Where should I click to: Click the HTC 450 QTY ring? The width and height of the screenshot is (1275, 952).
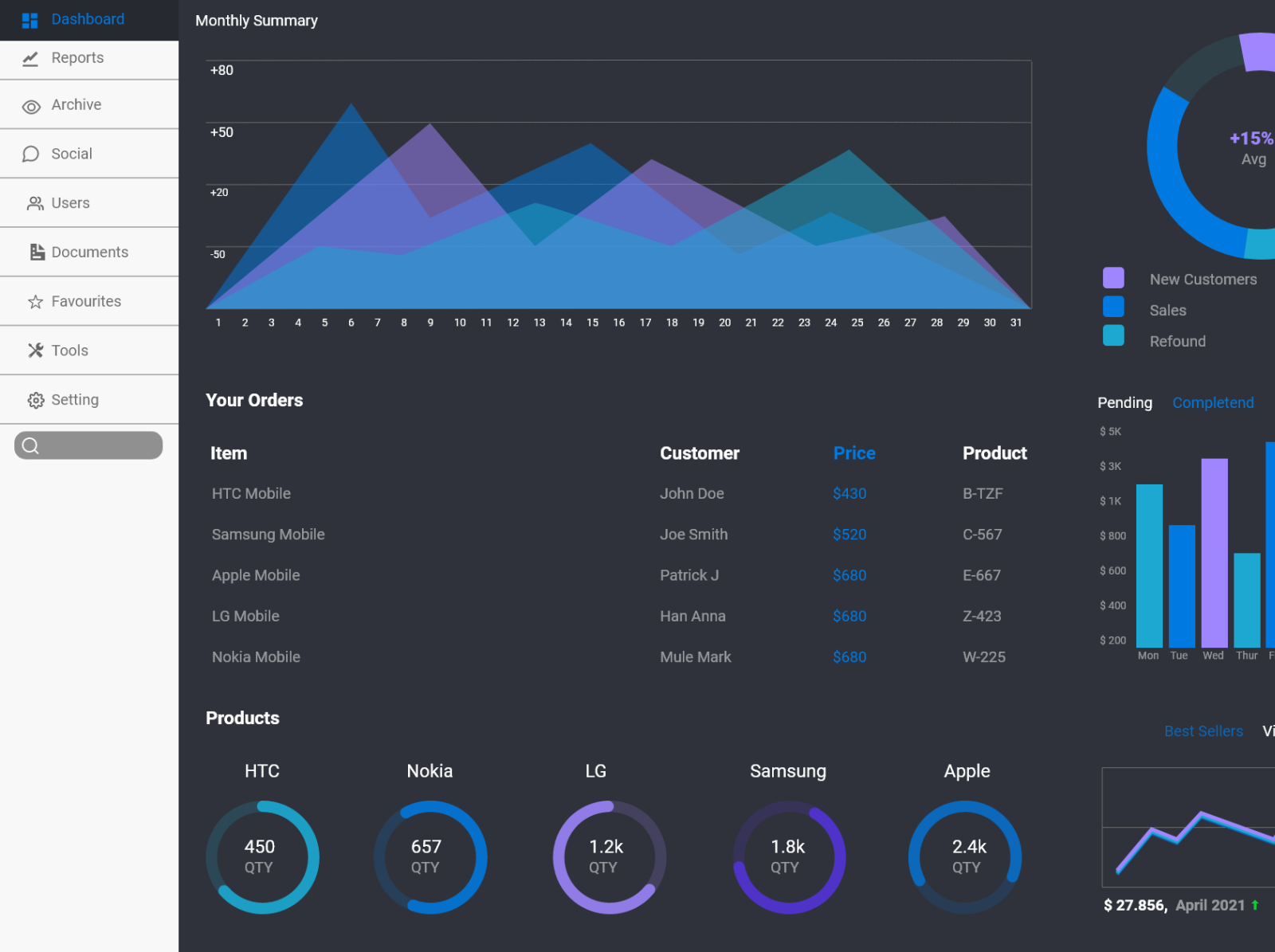click(262, 857)
